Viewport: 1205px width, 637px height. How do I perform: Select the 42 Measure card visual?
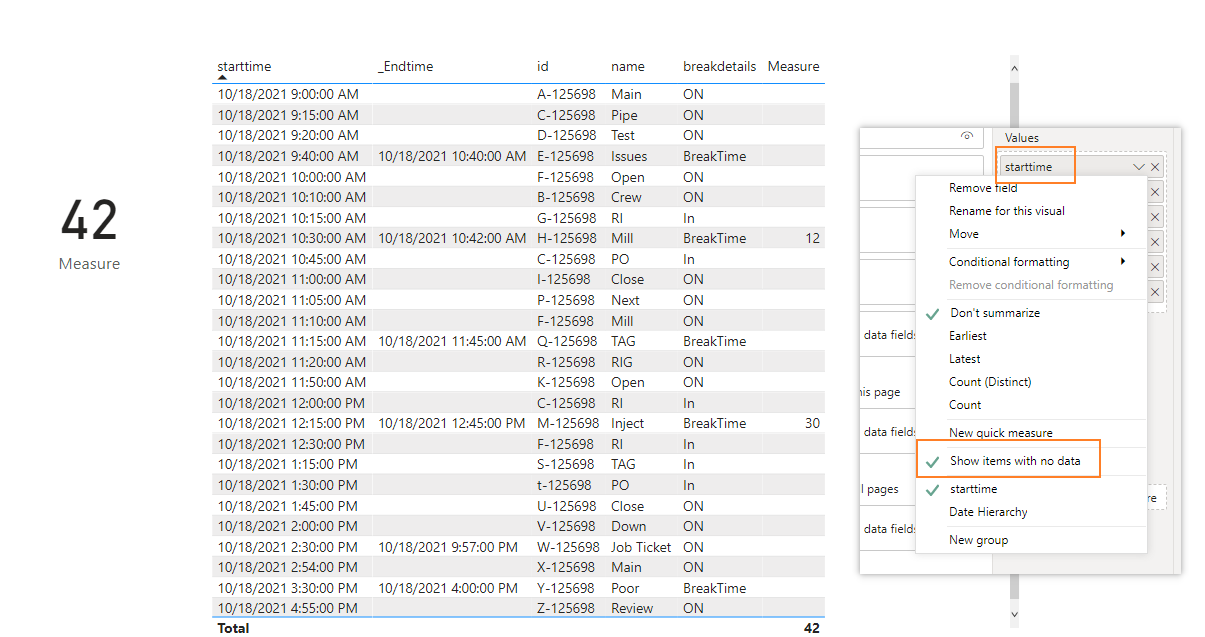(89, 232)
